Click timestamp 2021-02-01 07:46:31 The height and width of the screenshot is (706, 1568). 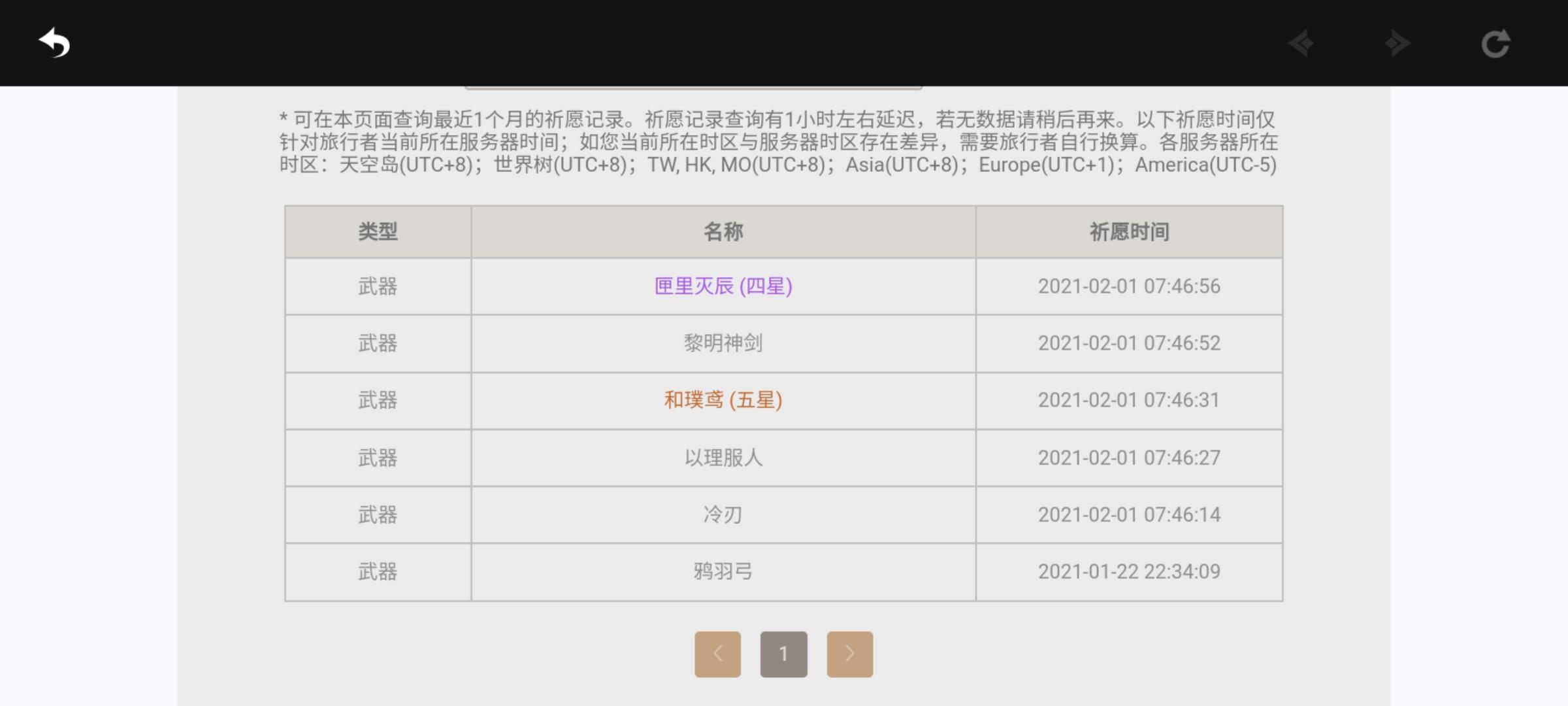pyautogui.click(x=1129, y=400)
